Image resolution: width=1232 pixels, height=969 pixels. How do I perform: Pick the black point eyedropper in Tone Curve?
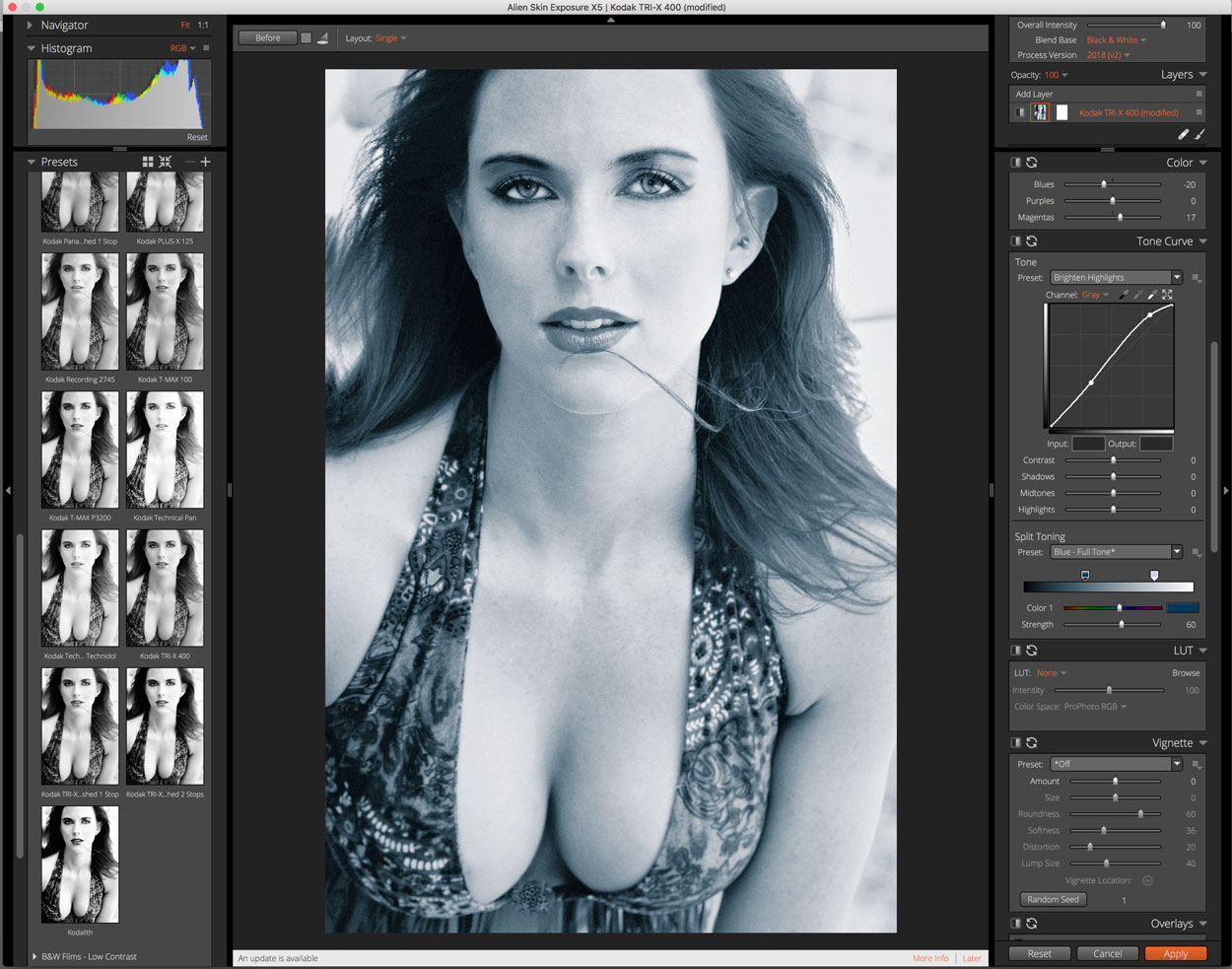tap(1124, 295)
